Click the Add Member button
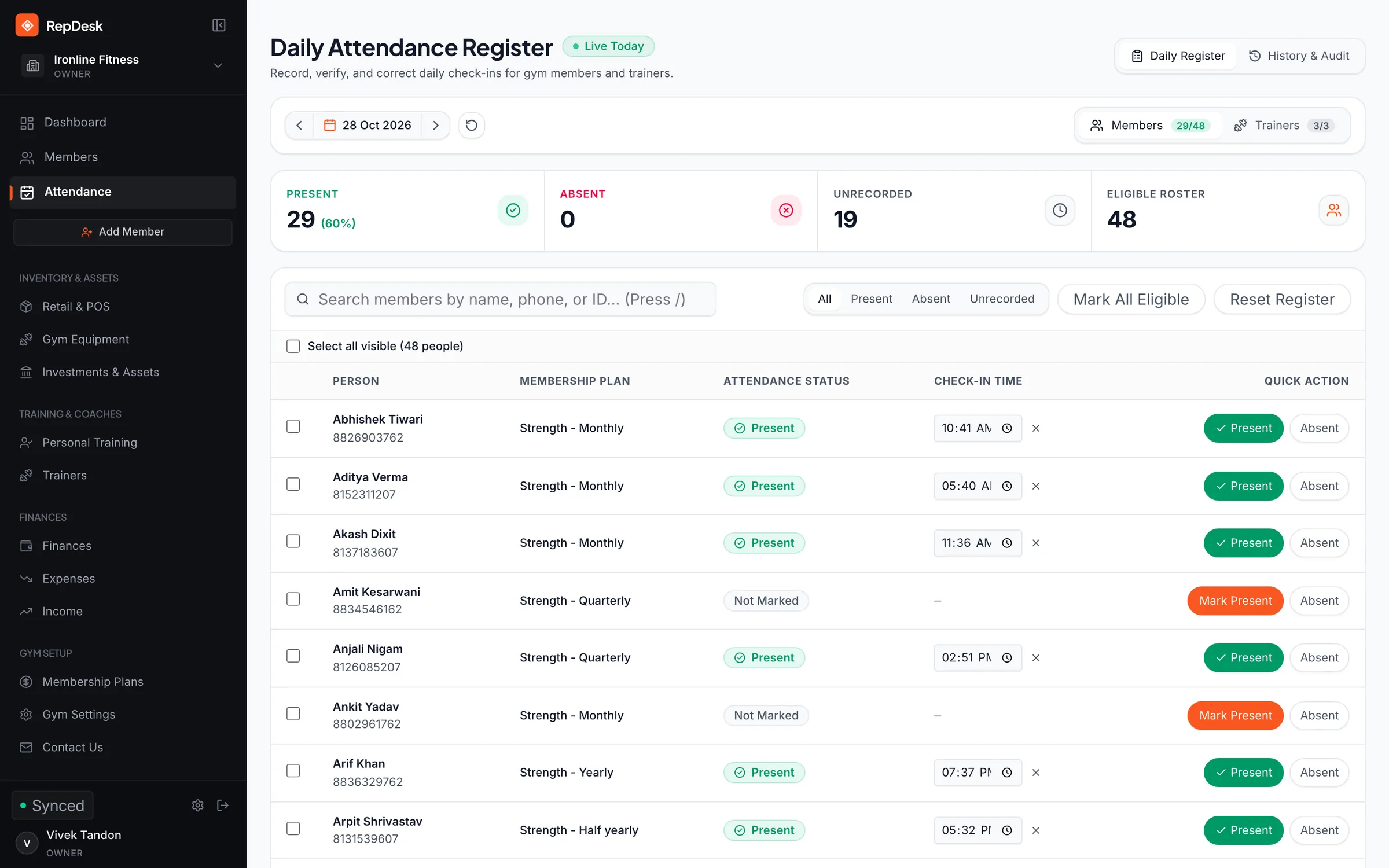The width and height of the screenshot is (1389, 868). tap(123, 231)
